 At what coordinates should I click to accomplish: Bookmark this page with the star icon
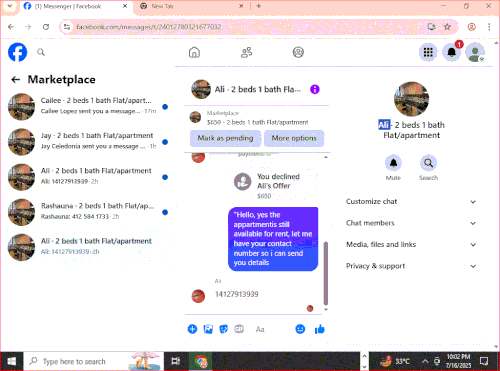click(x=447, y=27)
